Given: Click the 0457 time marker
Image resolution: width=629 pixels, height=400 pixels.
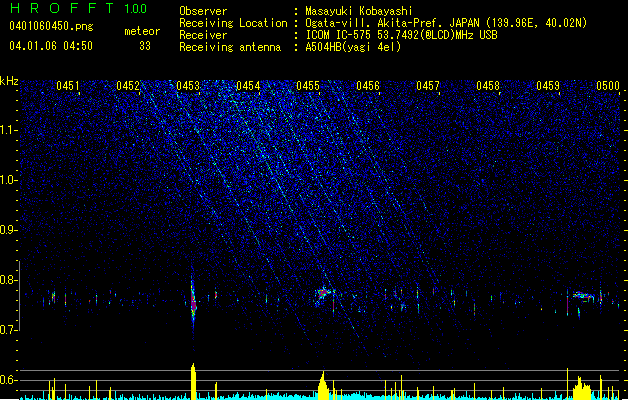Looking at the screenshot, I should pos(428,85).
